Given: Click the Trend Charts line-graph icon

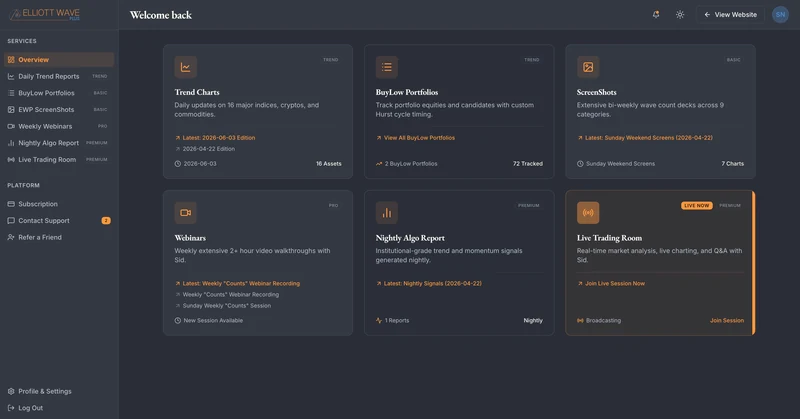Looking at the screenshot, I should point(185,67).
